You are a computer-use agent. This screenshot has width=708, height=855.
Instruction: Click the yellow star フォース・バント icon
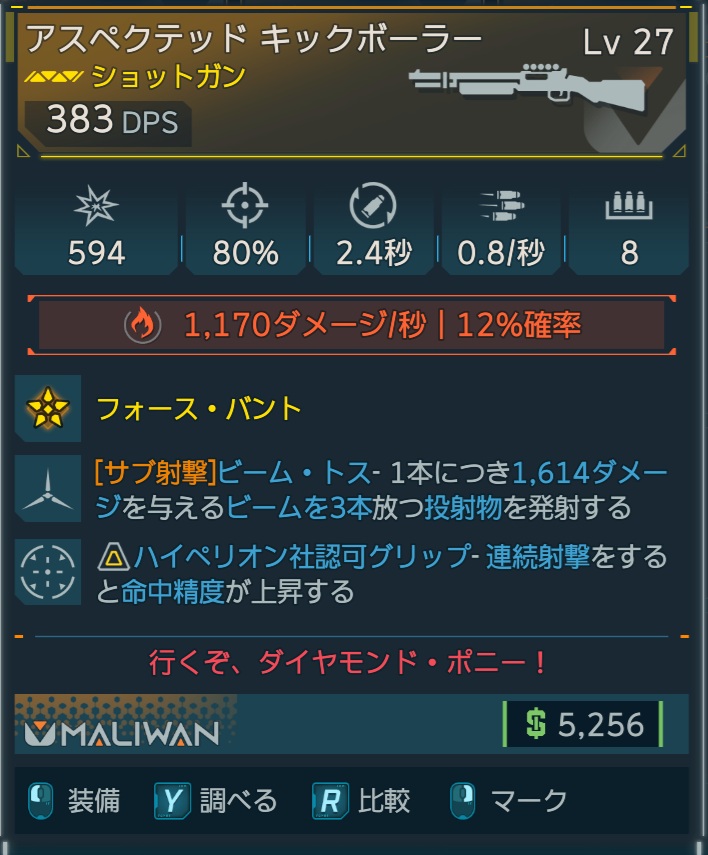(48, 408)
